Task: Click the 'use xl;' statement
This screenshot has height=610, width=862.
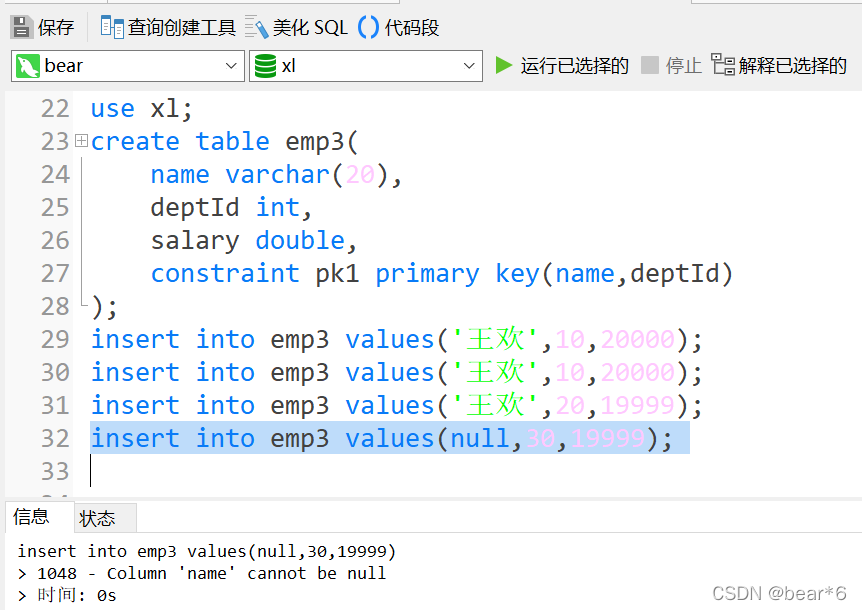Action: click(142, 109)
